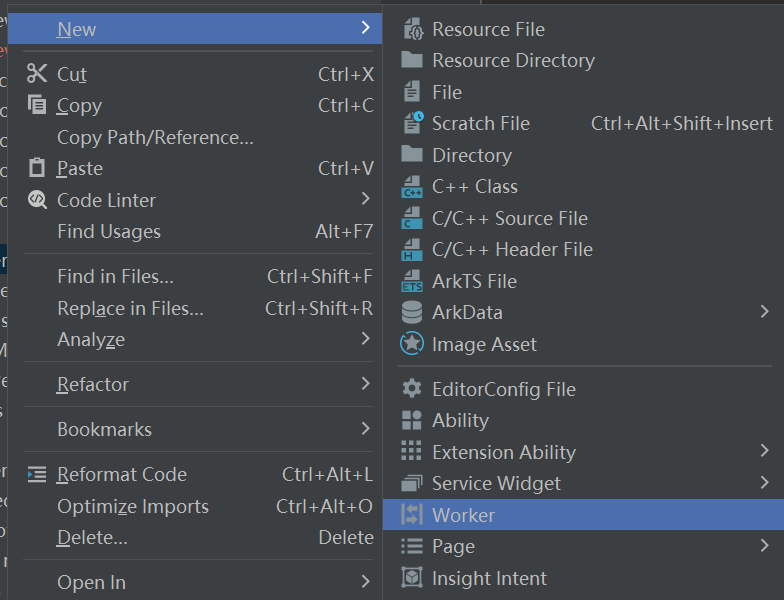
Task: Select Find Usages menu entry
Action: [109, 232]
